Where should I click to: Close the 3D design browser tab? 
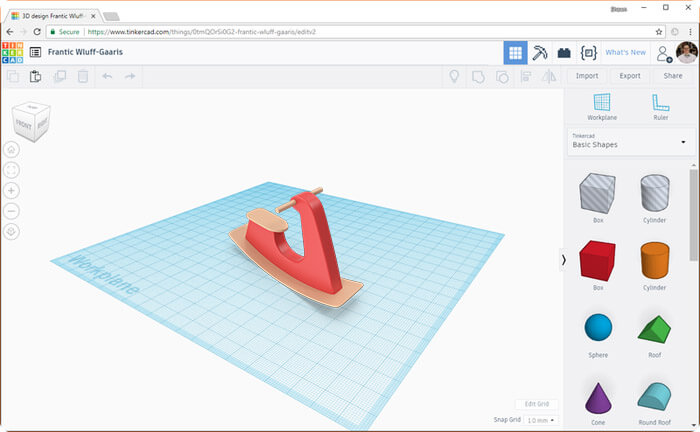pyautogui.click(x=93, y=16)
